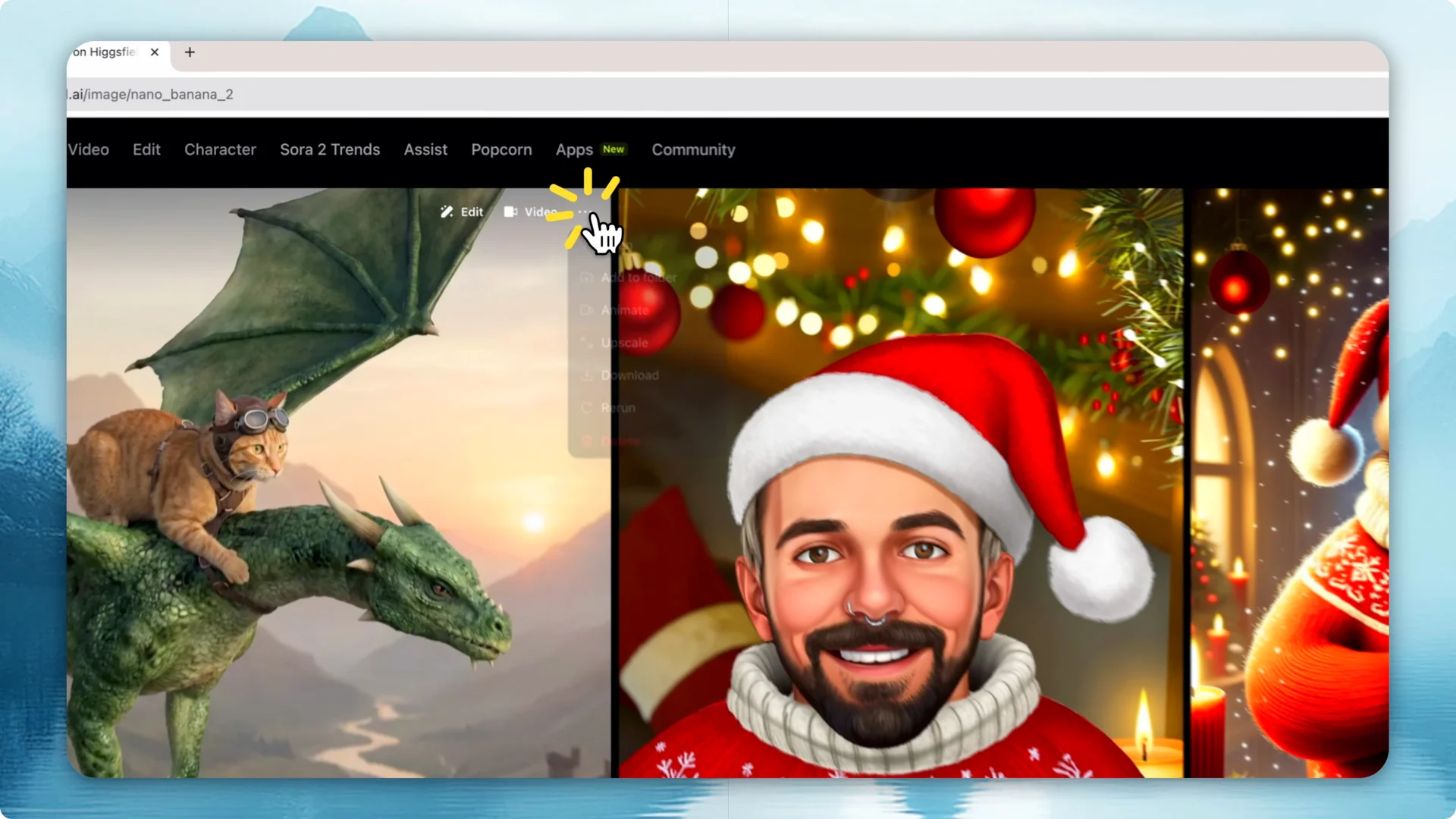Open the Popcorn section
Image resolution: width=1456 pixels, height=819 pixels.
point(501,149)
